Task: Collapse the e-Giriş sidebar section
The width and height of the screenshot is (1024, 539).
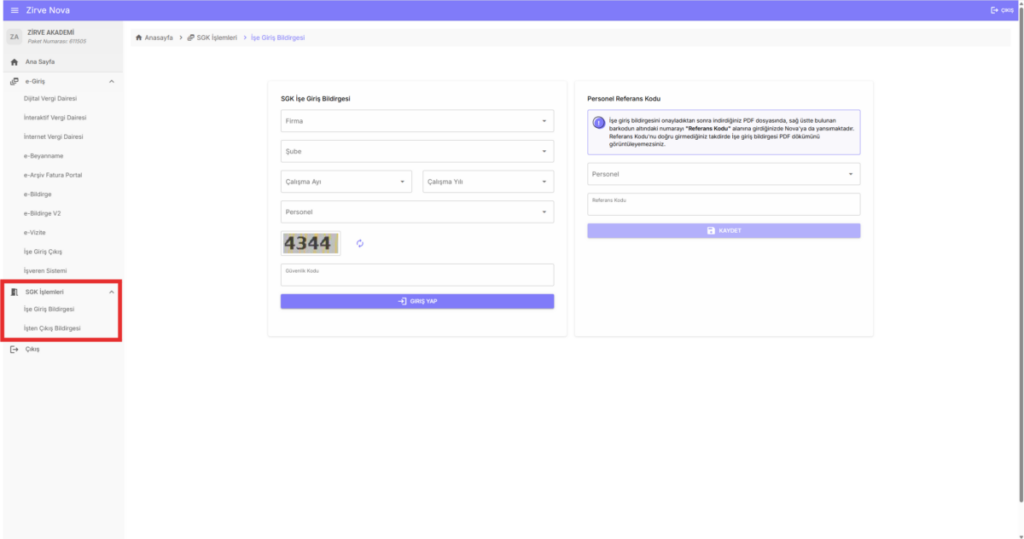Action: (112, 82)
